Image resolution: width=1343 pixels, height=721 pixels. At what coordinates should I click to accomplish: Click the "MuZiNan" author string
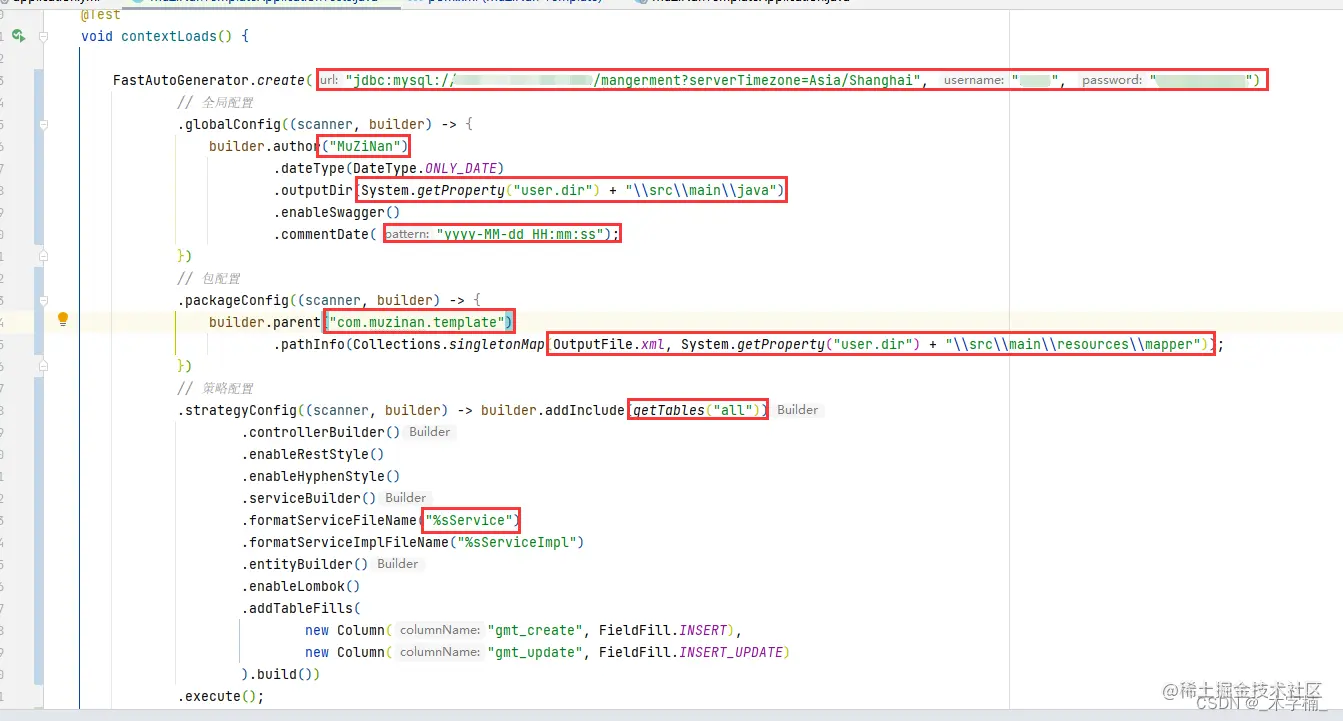click(x=364, y=146)
